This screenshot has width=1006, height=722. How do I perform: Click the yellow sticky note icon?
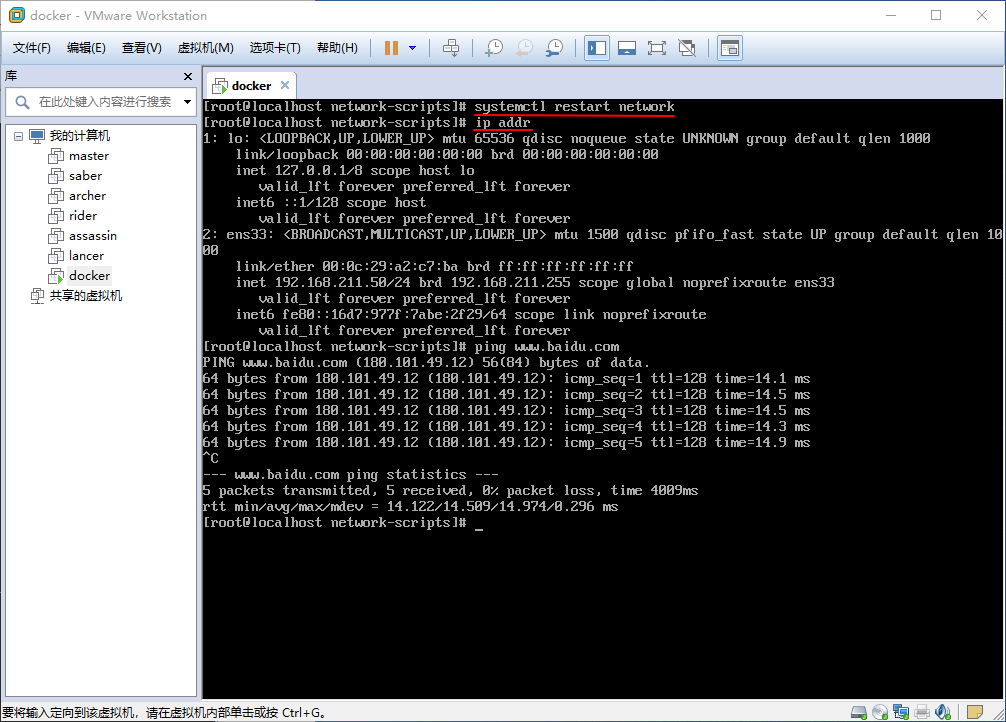coord(974,711)
